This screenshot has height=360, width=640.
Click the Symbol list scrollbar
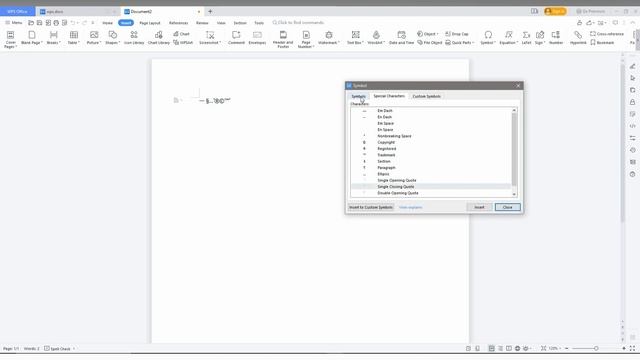(x=514, y=149)
